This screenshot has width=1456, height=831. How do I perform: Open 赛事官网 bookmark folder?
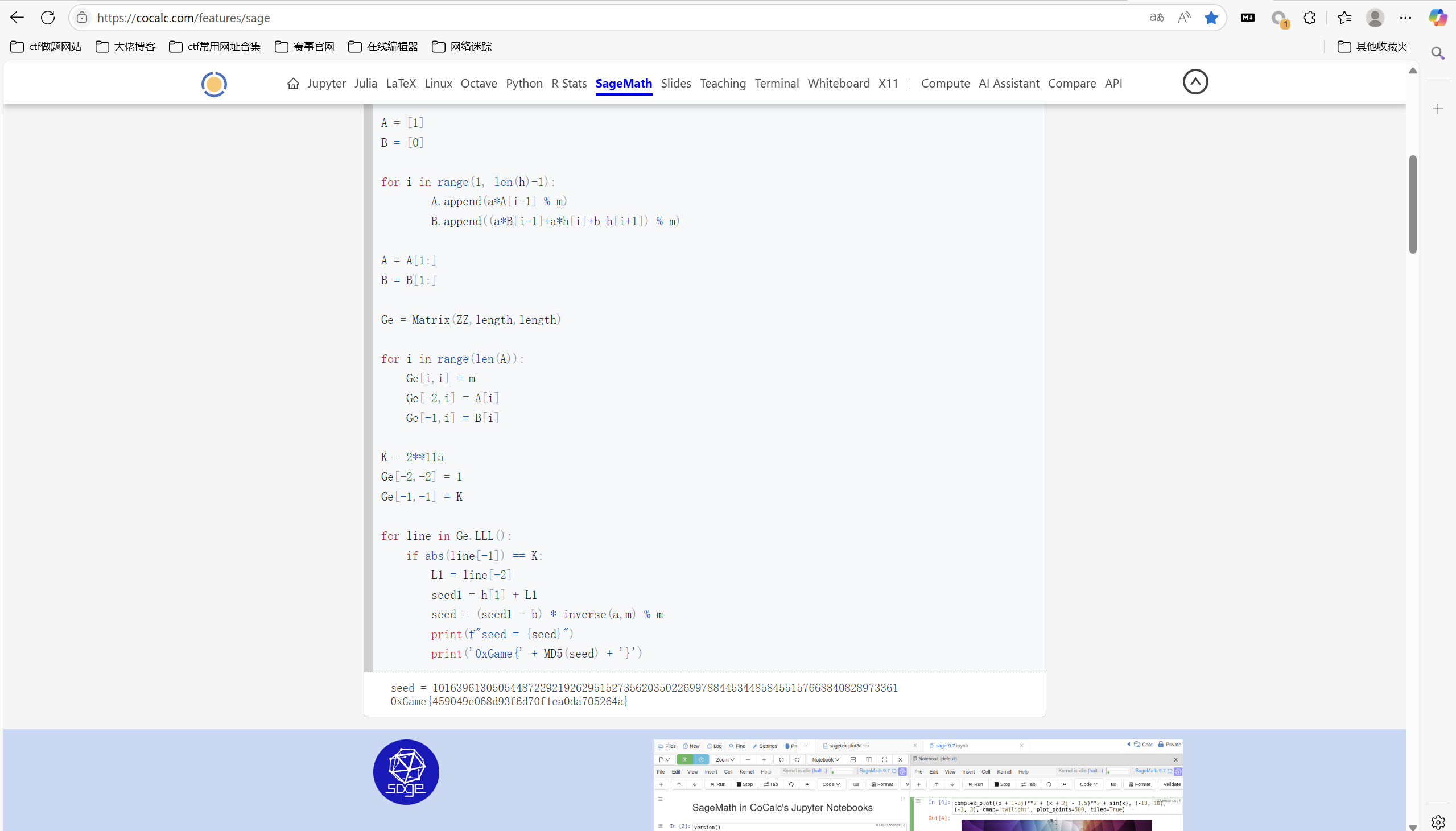(304, 46)
